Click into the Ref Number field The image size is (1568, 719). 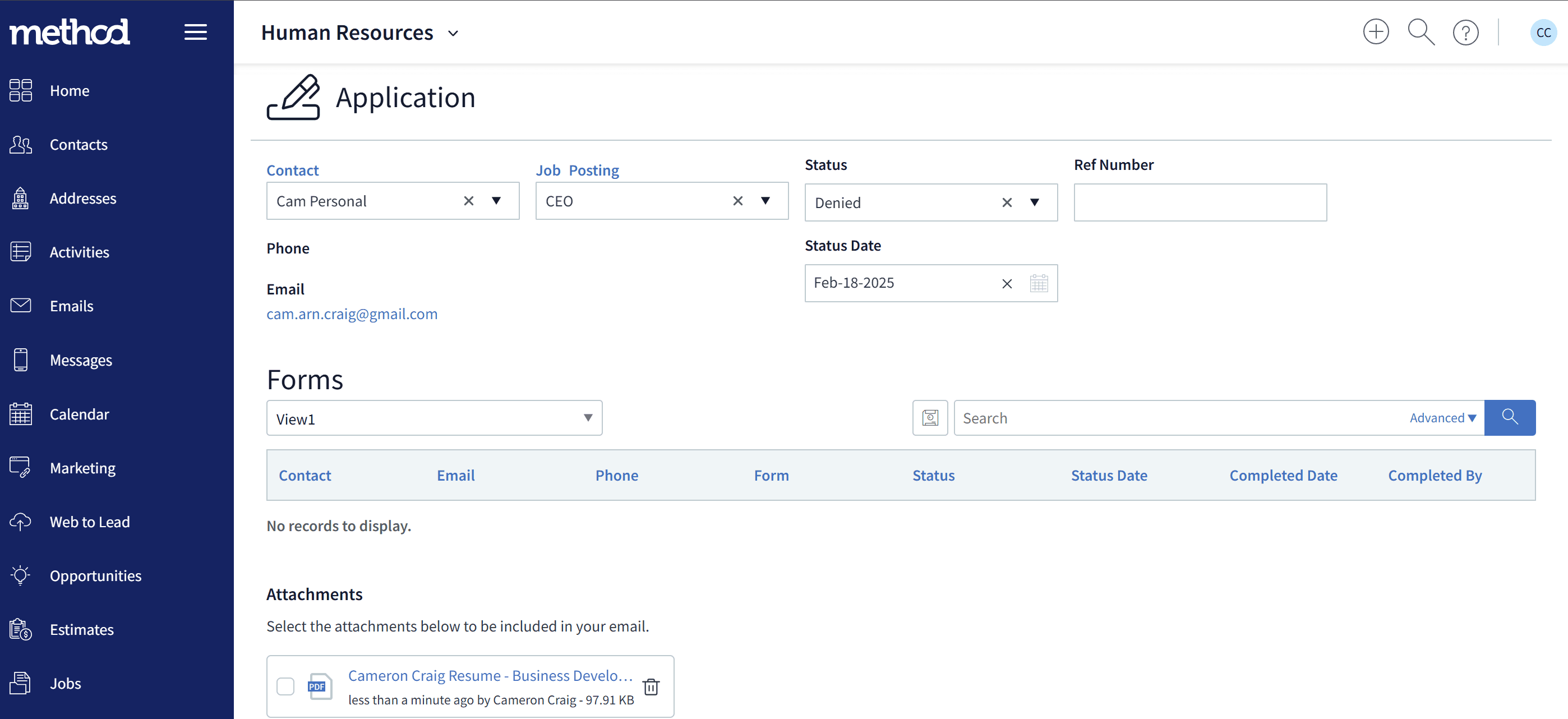click(x=1200, y=202)
